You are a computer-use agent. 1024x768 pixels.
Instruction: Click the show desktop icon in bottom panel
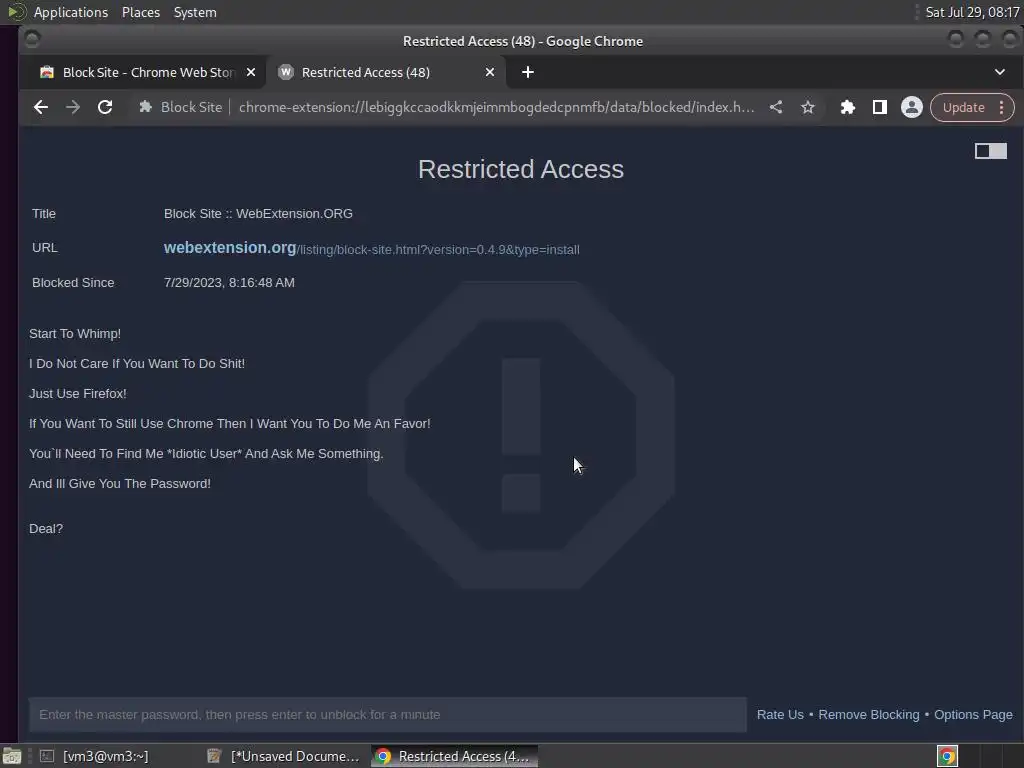coord(12,756)
